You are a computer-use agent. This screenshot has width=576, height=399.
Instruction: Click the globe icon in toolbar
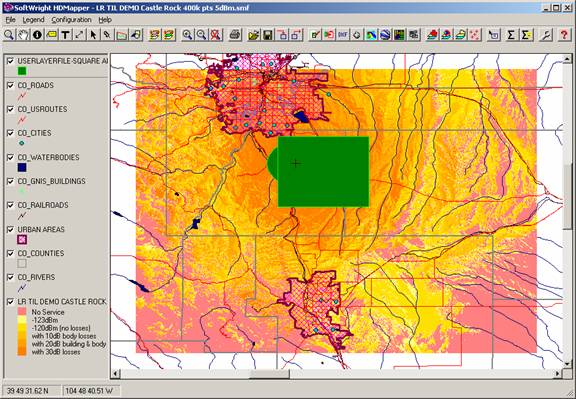(x=385, y=35)
